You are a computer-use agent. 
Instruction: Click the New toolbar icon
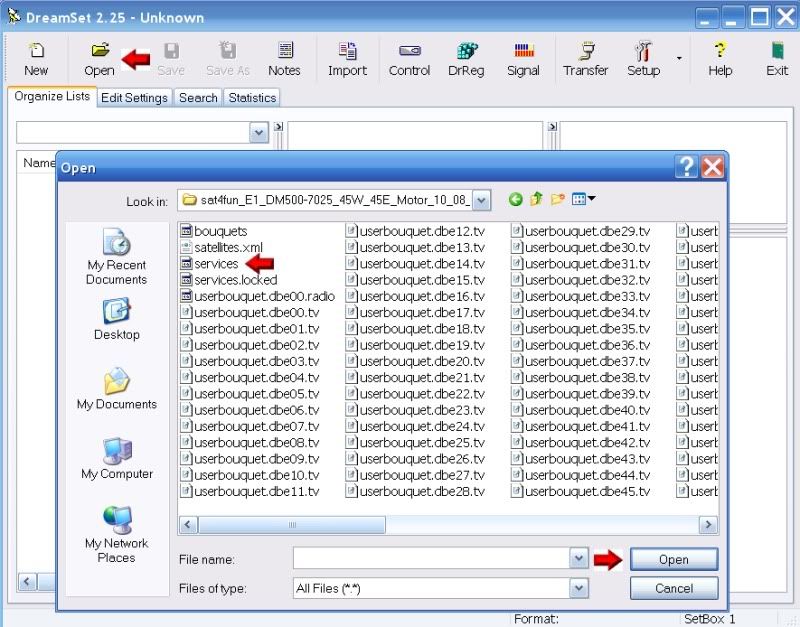[x=36, y=59]
